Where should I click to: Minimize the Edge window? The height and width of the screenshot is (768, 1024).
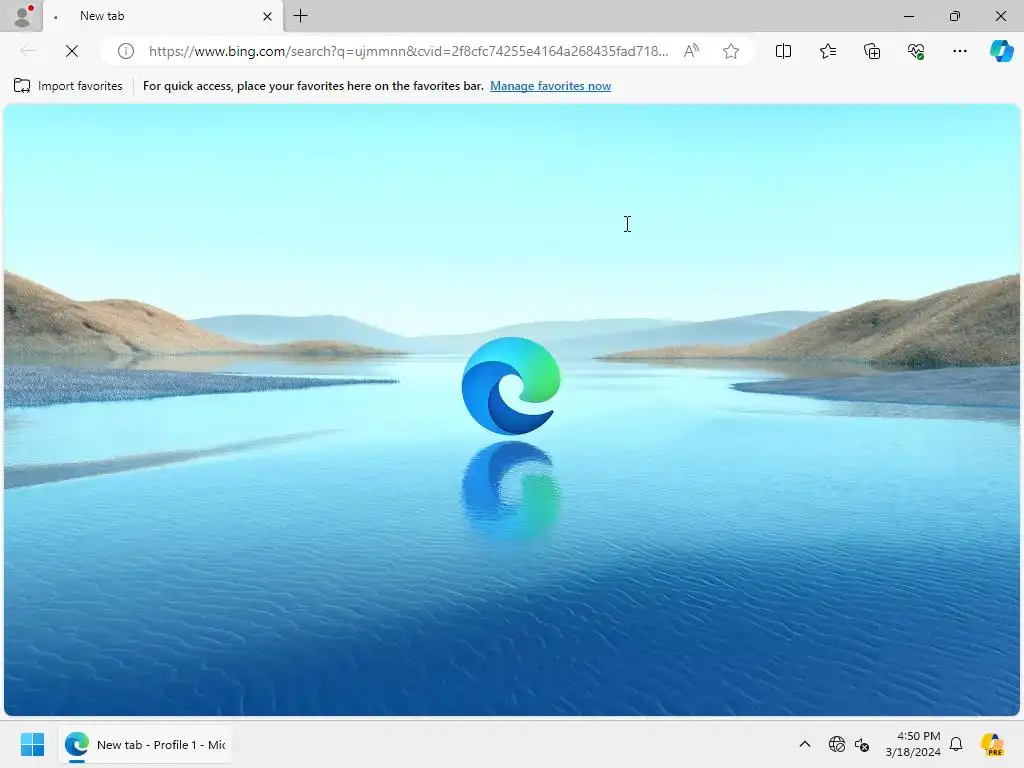(908, 16)
